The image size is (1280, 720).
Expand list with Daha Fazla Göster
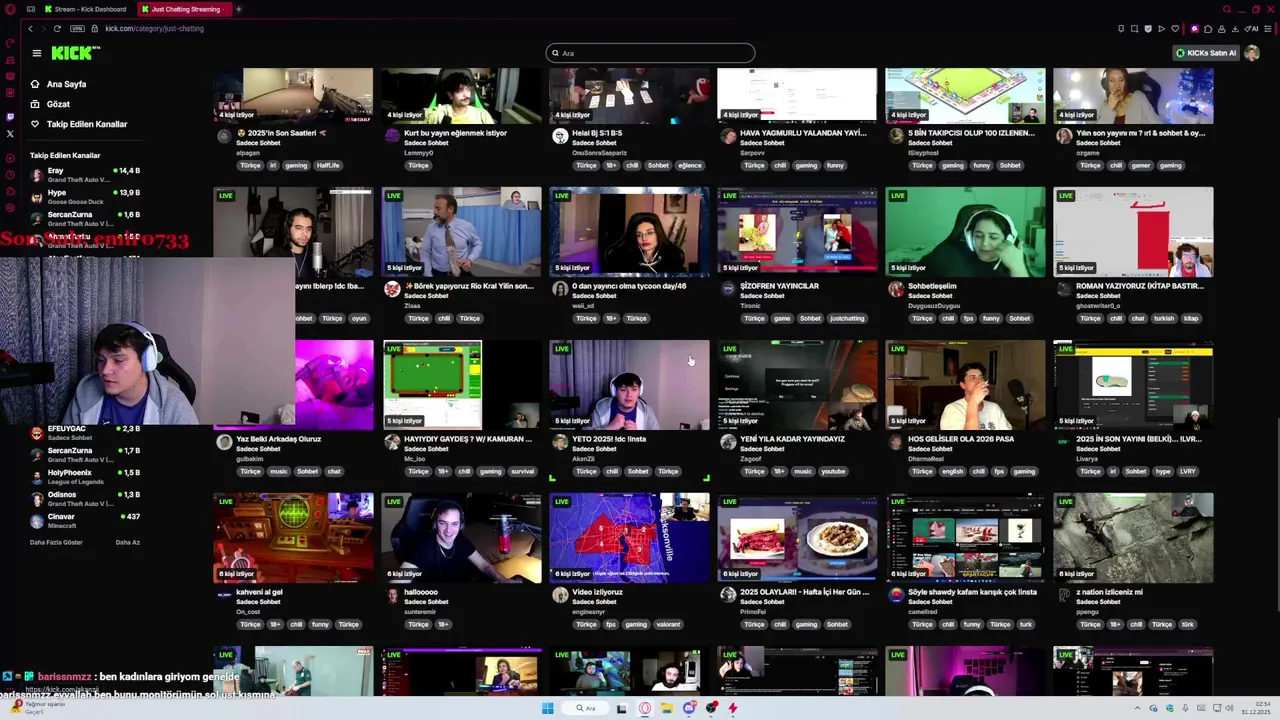click(56, 542)
